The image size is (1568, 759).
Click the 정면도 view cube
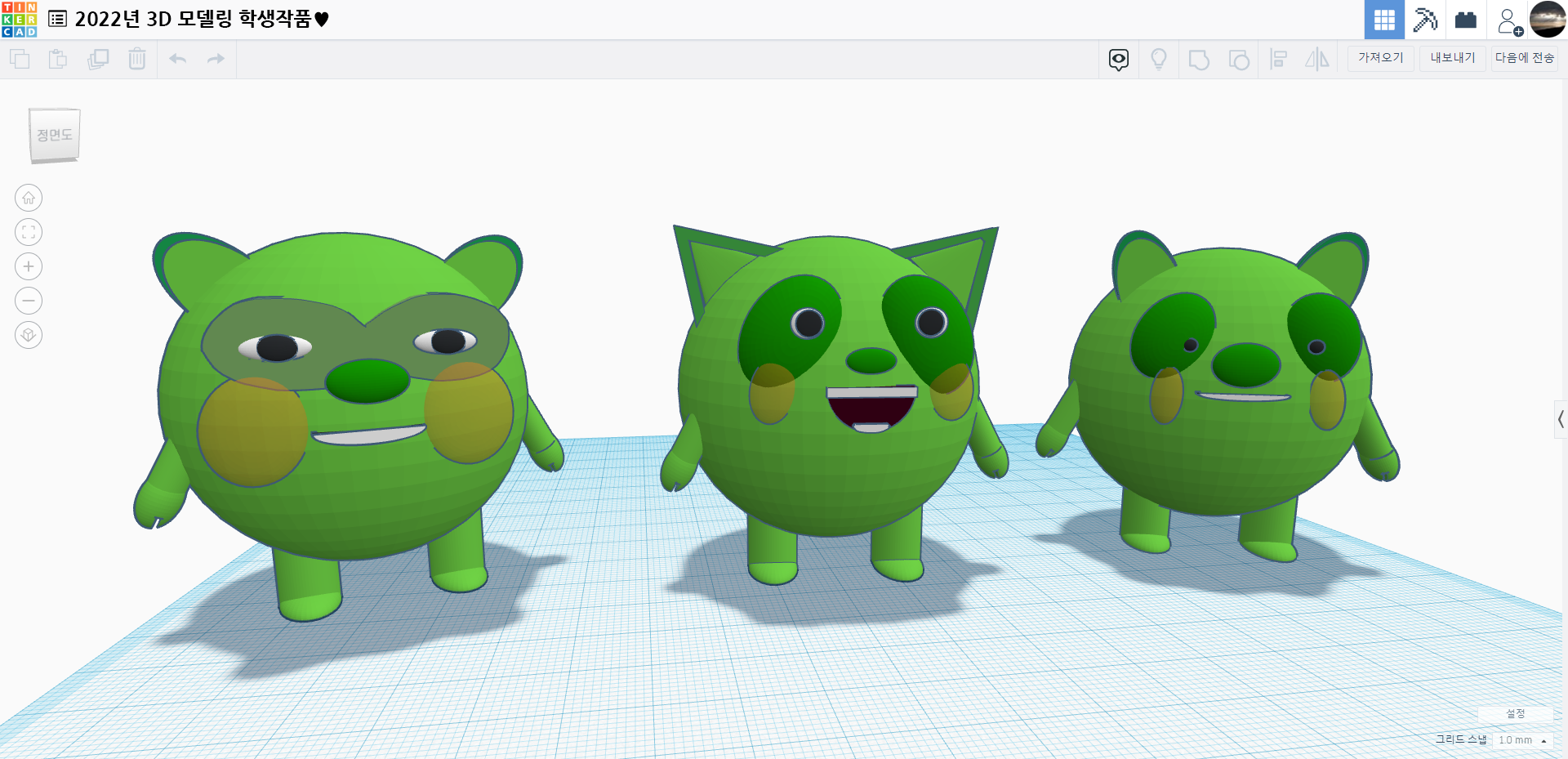[x=55, y=136]
